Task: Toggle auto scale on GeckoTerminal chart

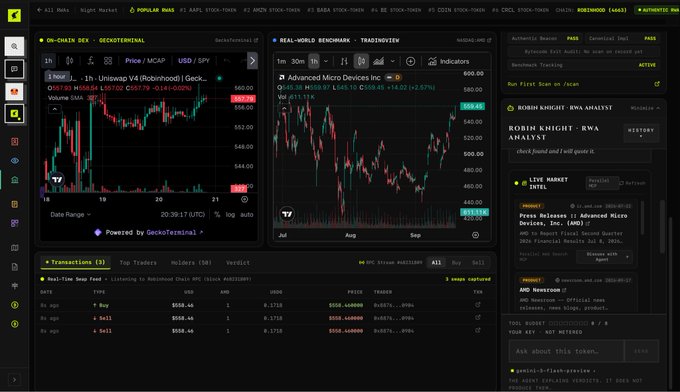Action: [x=247, y=215]
